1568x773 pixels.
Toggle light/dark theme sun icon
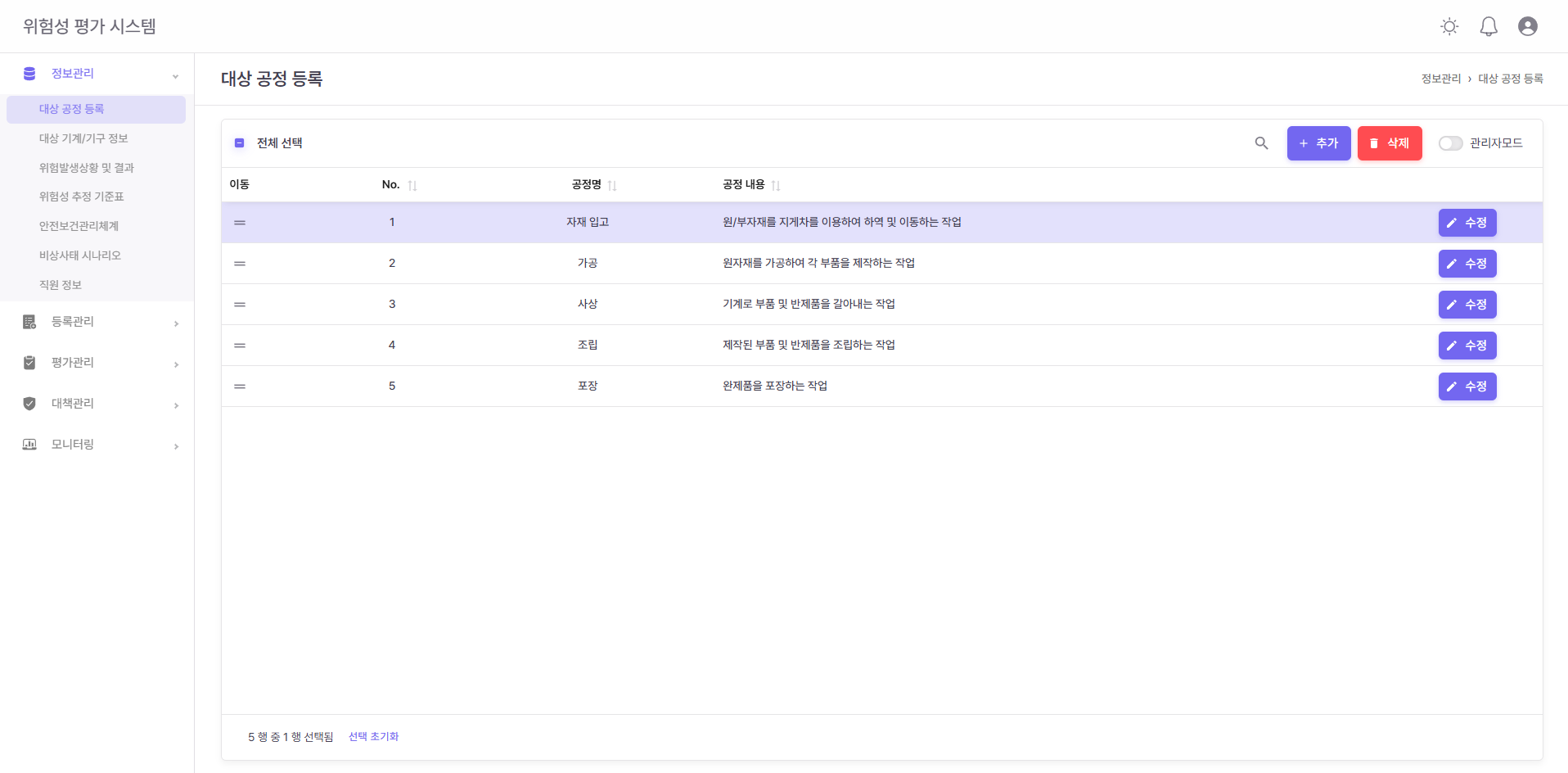pyautogui.click(x=1449, y=26)
